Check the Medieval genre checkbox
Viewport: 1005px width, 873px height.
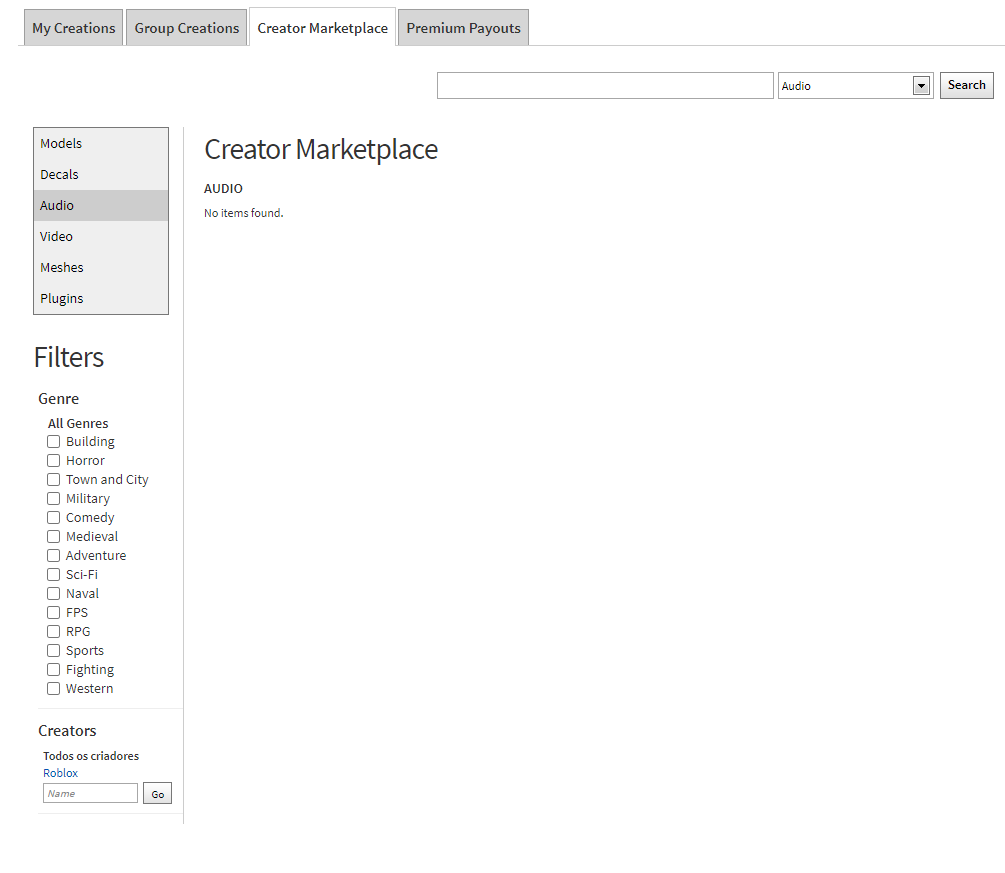click(x=53, y=536)
